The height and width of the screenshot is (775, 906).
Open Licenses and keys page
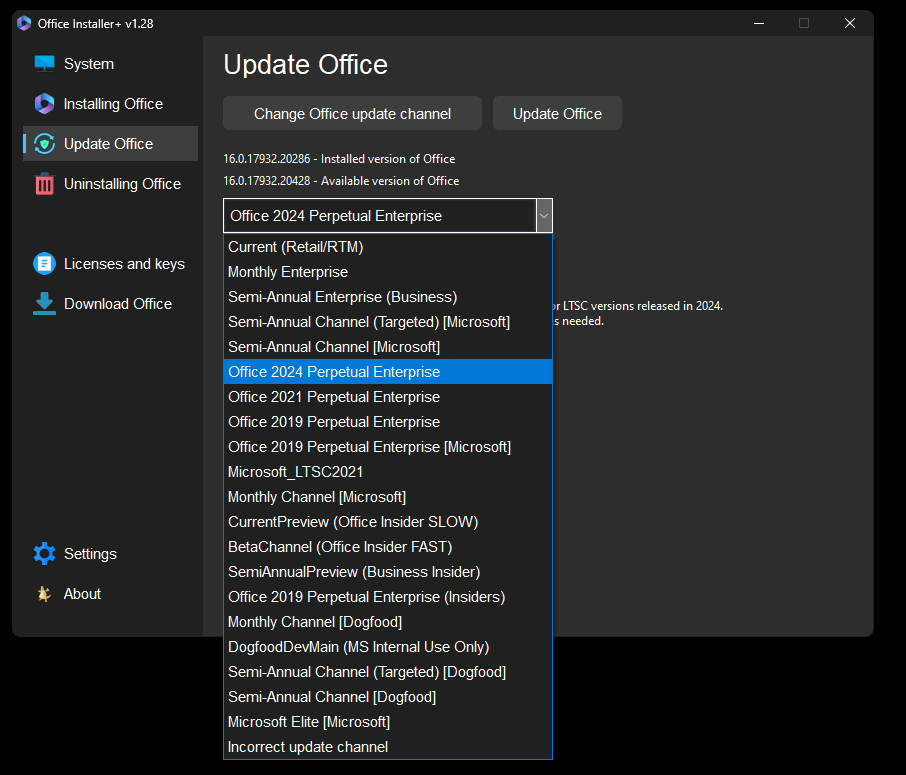[x=124, y=264]
